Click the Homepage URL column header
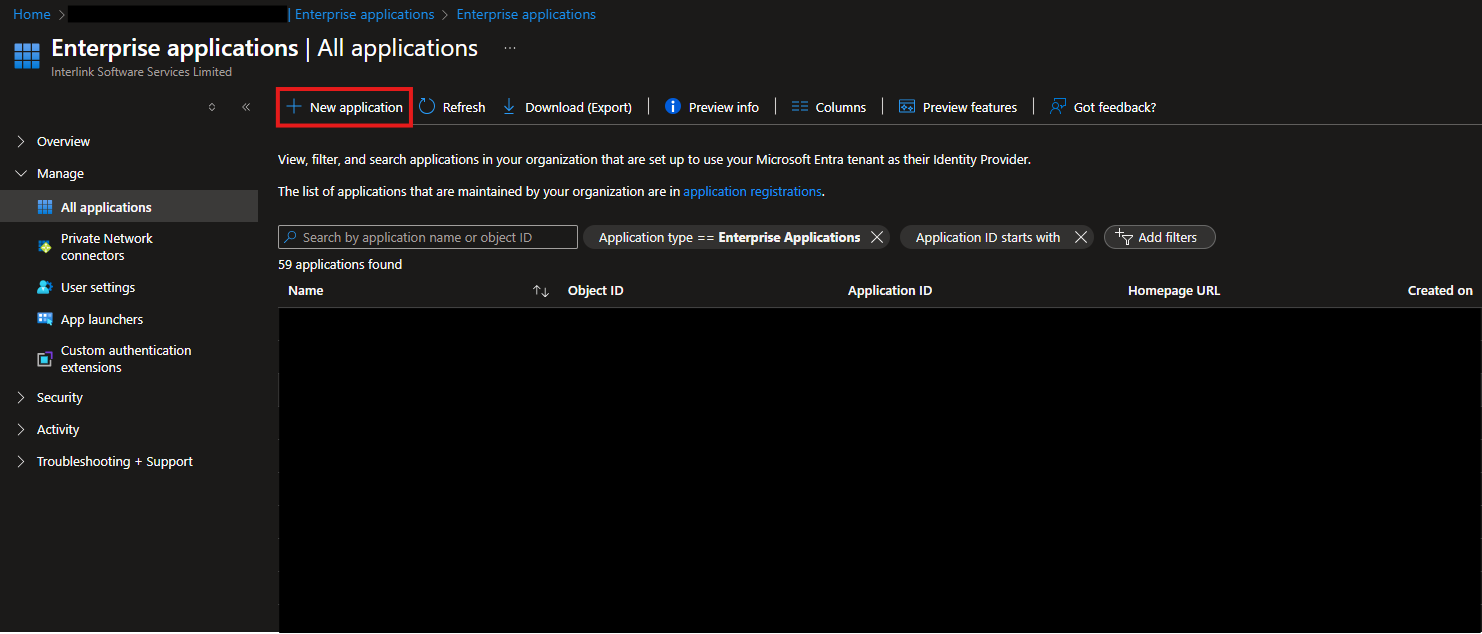1482x634 pixels. pos(1174,291)
